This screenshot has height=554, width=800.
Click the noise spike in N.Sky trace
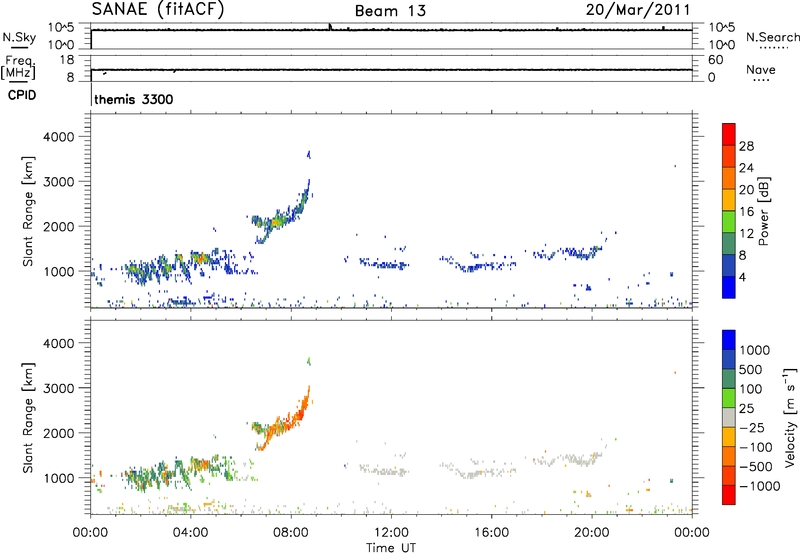point(330,27)
